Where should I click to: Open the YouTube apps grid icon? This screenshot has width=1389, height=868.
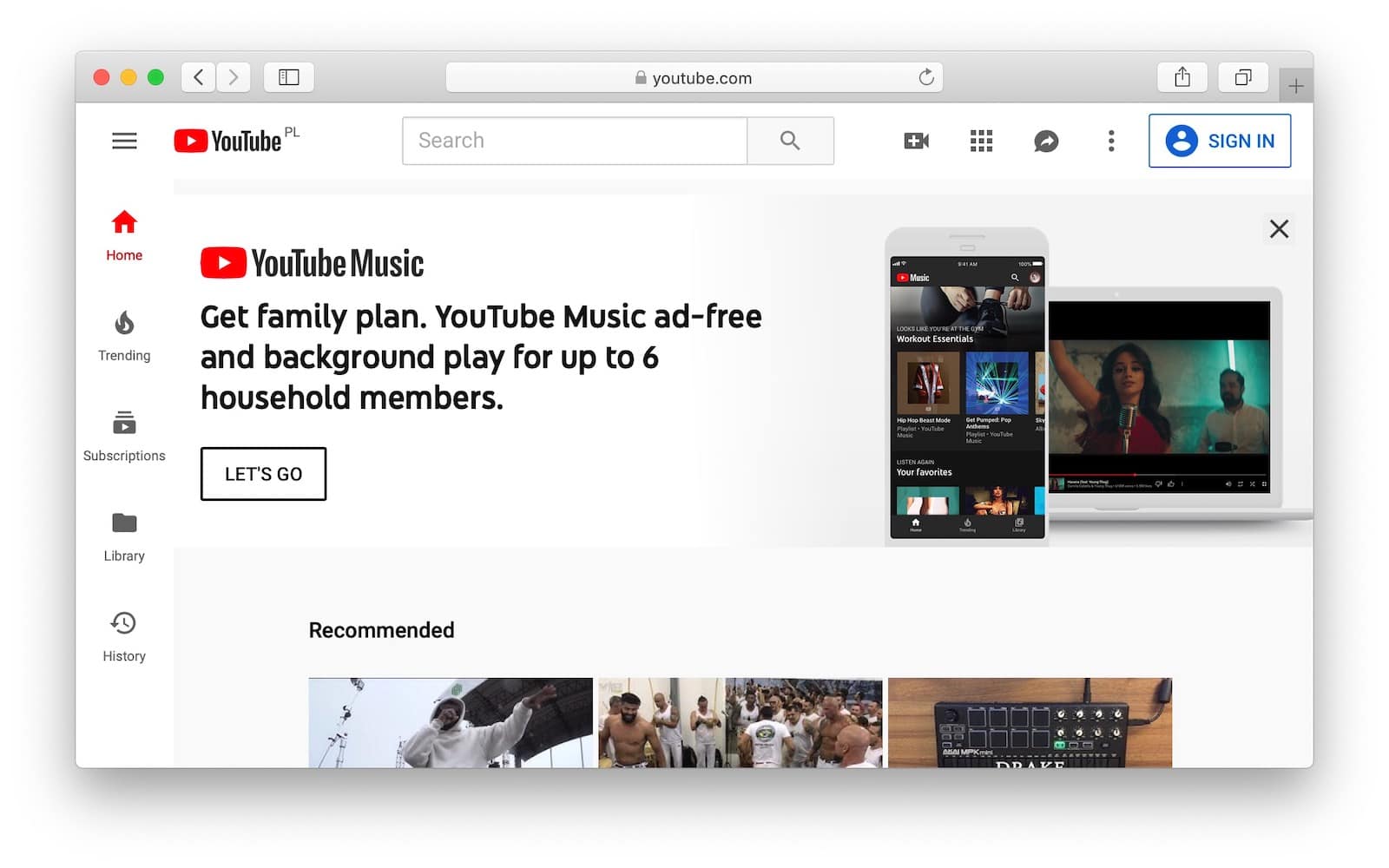pos(980,140)
